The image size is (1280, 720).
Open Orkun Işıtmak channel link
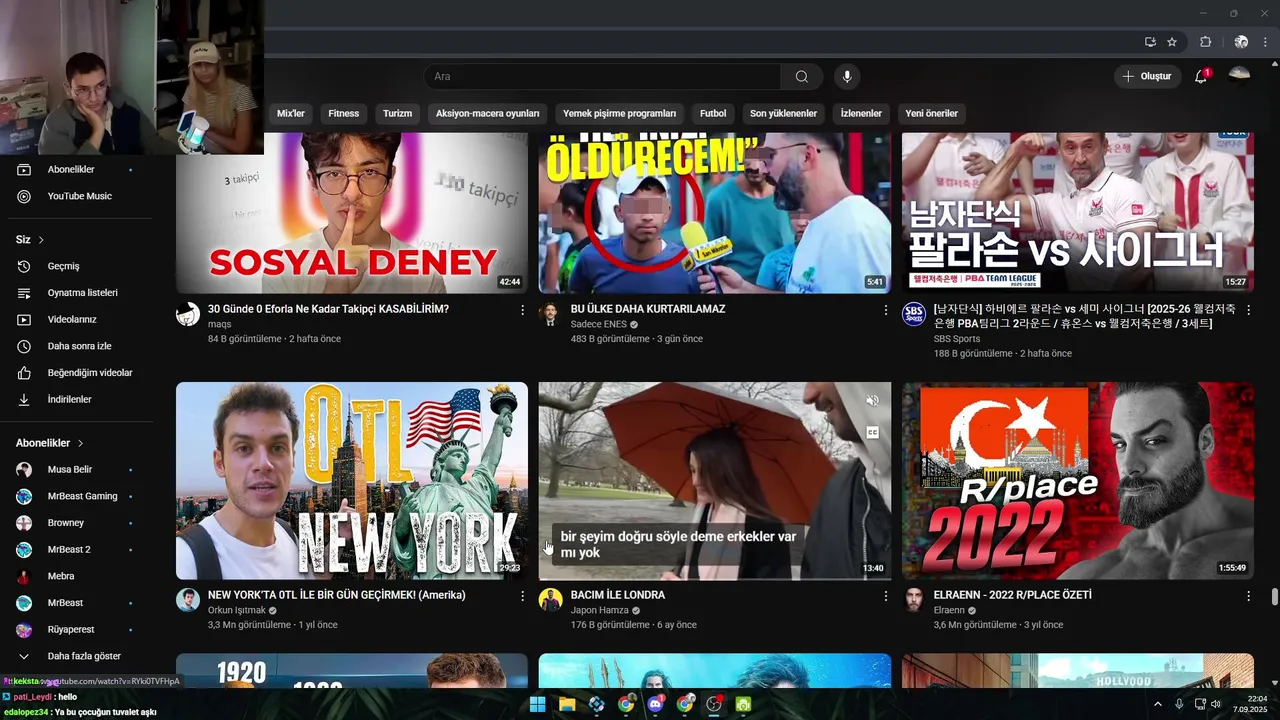pos(236,611)
